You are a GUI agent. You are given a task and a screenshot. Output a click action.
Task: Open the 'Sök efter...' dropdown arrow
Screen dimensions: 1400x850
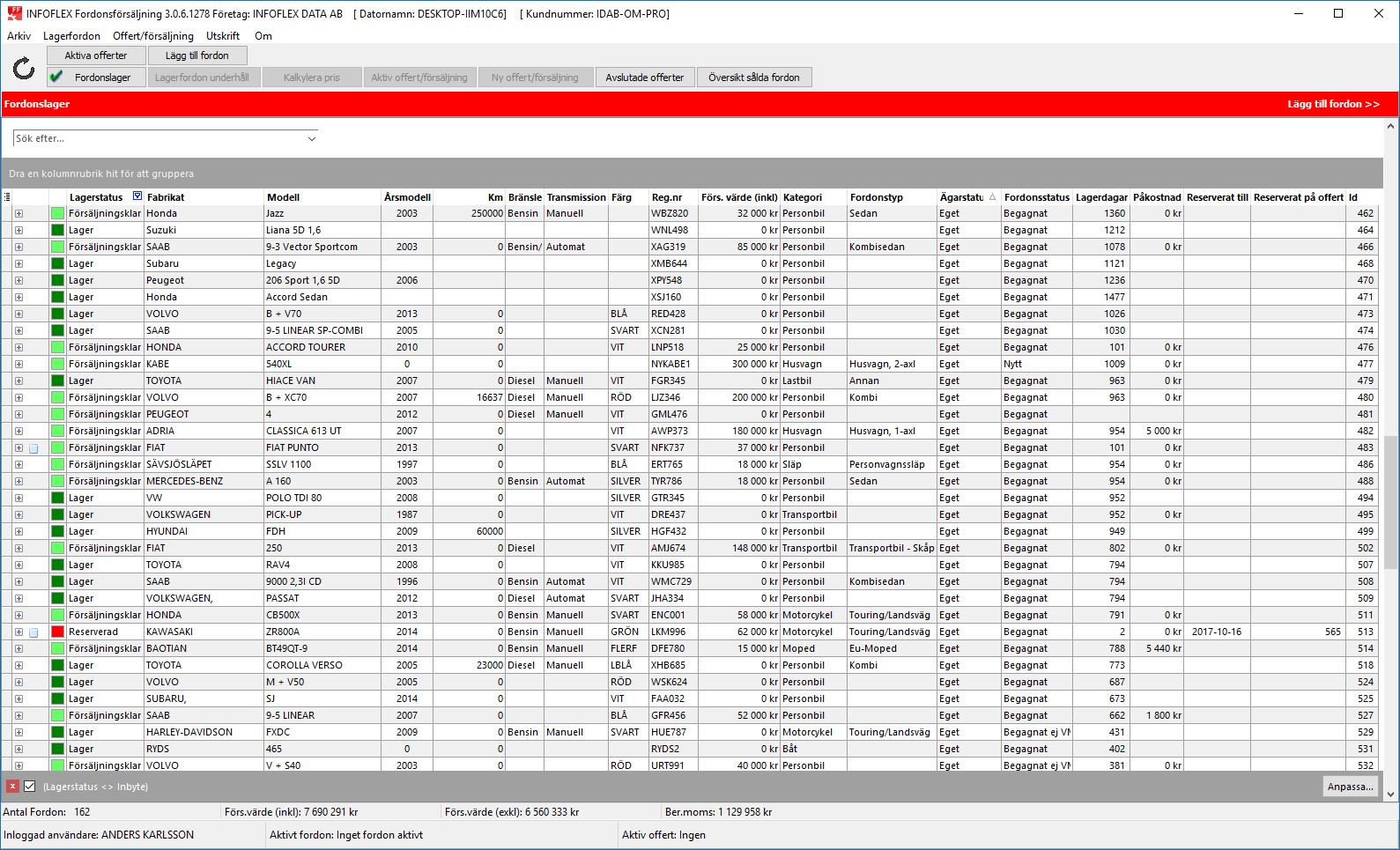click(x=311, y=138)
